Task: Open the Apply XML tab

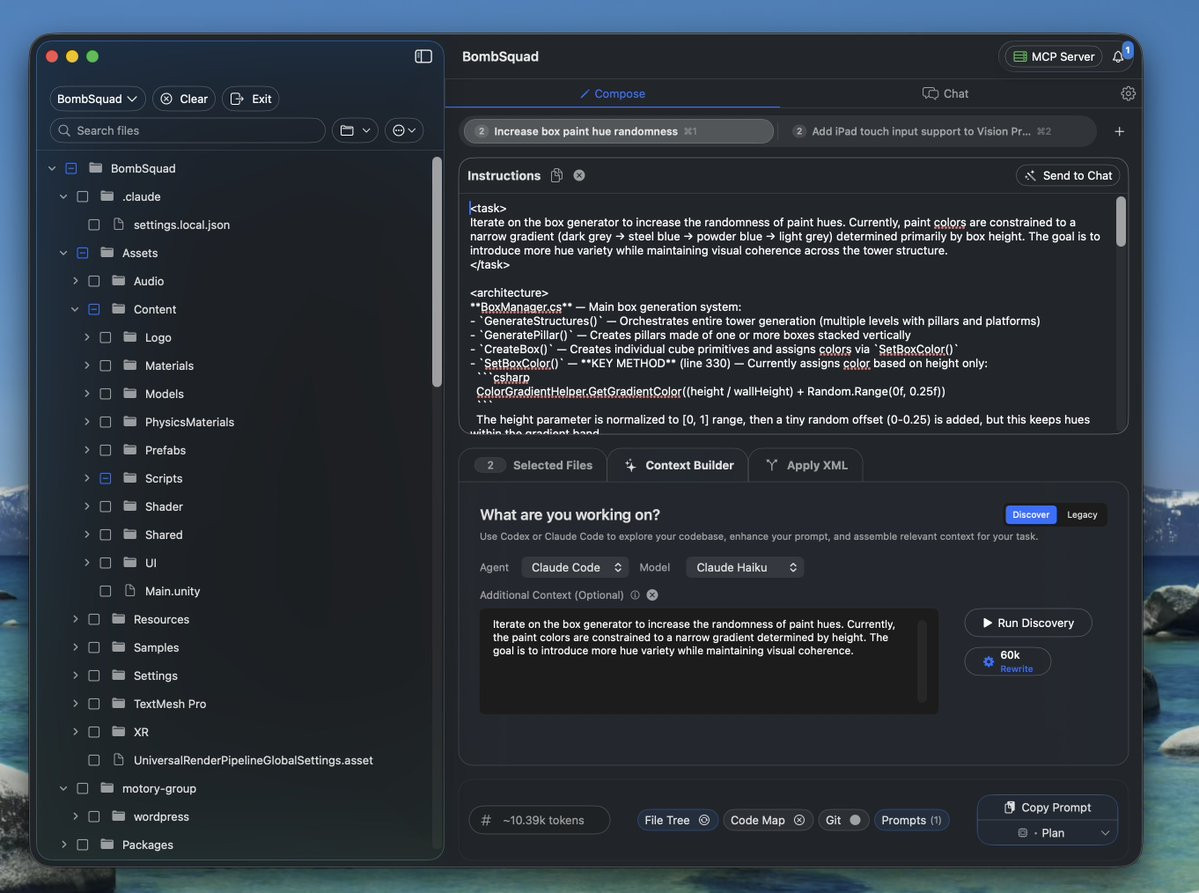Action: coord(807,465)
